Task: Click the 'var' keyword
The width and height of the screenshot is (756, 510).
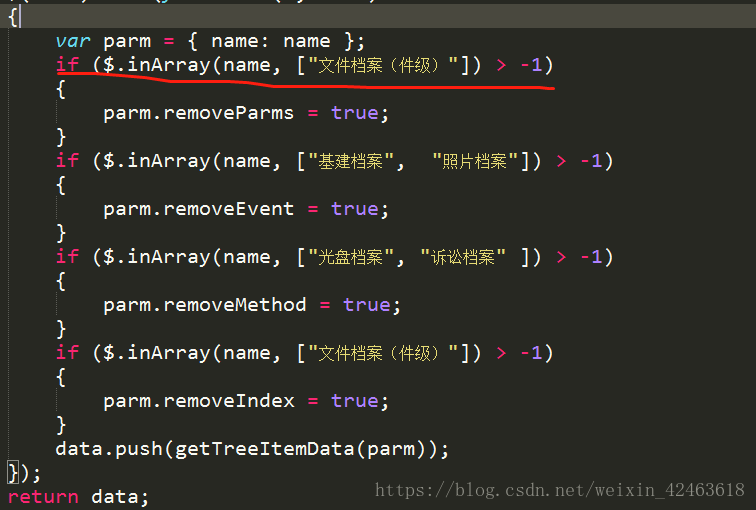Action: (73, 41)
